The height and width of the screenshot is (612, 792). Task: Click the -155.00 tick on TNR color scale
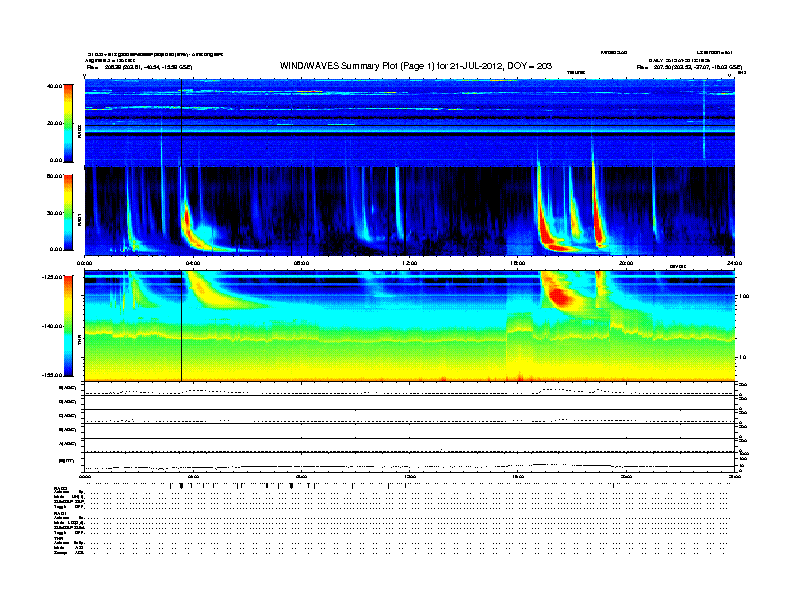pyautogui.click(x=52, y=375)
